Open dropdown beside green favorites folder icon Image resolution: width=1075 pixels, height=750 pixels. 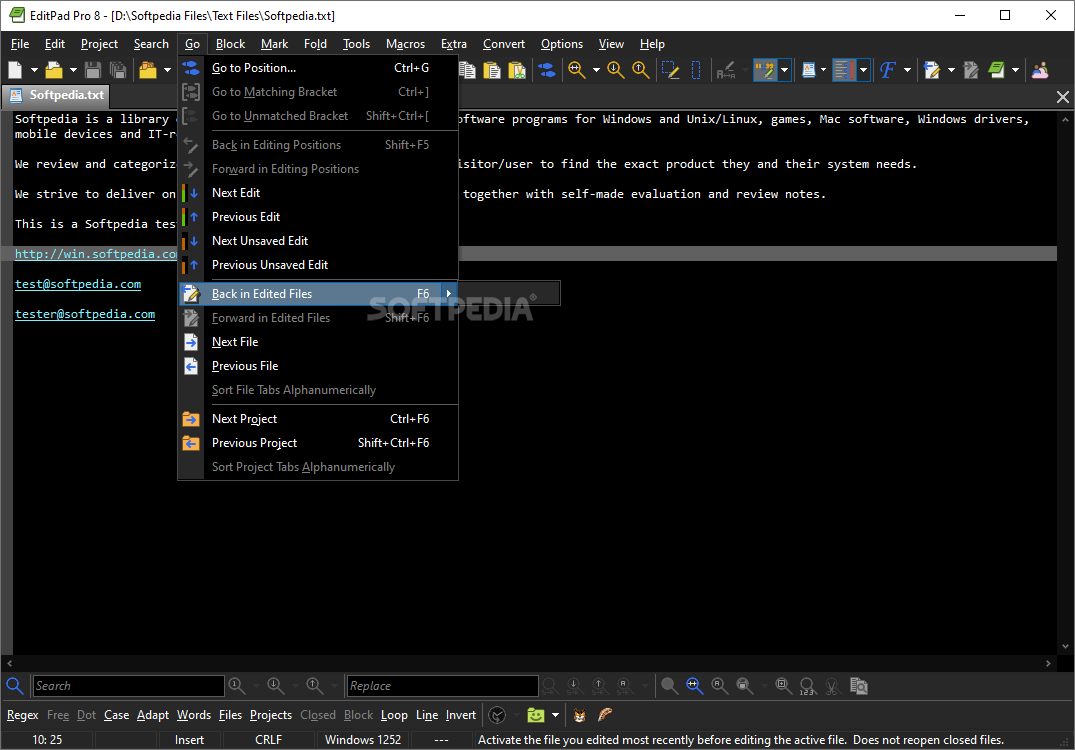click(555, 715)
